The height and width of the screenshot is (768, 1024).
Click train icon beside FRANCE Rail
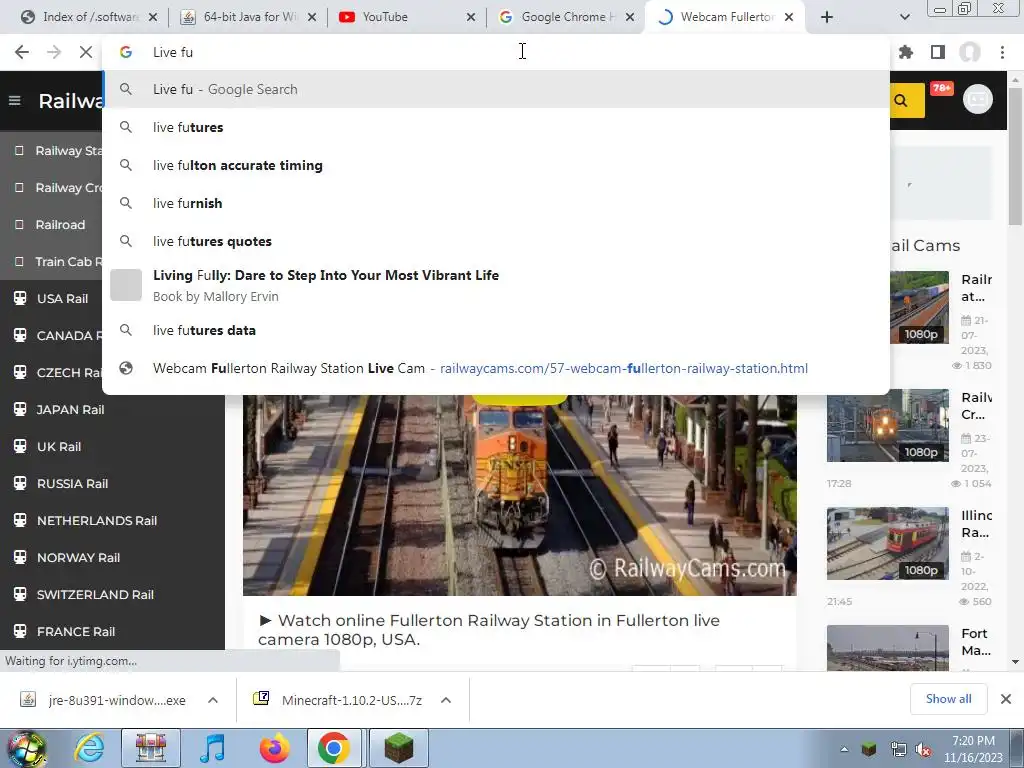tap(20, 631)
